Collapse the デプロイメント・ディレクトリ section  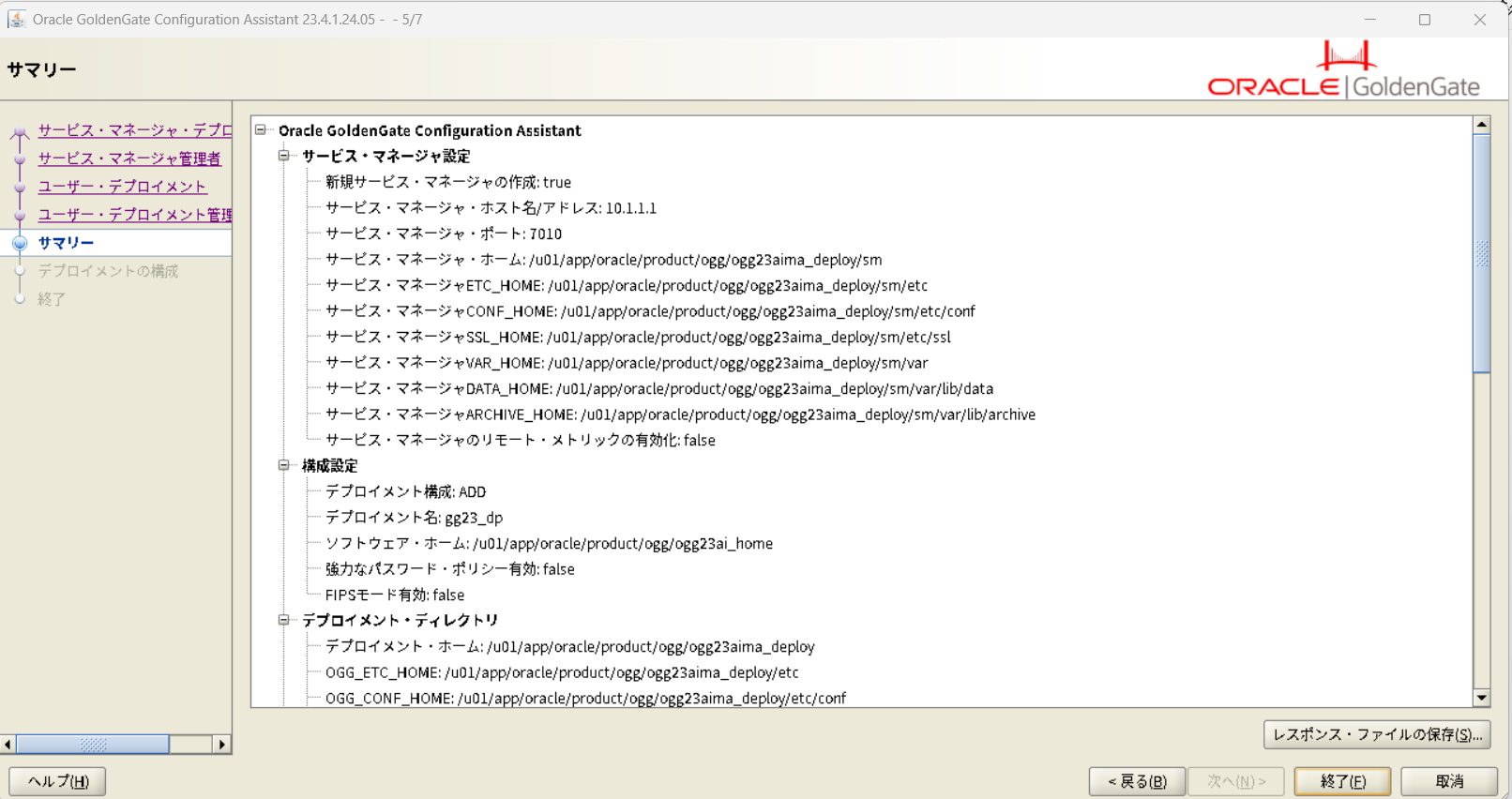coord(283,620)
